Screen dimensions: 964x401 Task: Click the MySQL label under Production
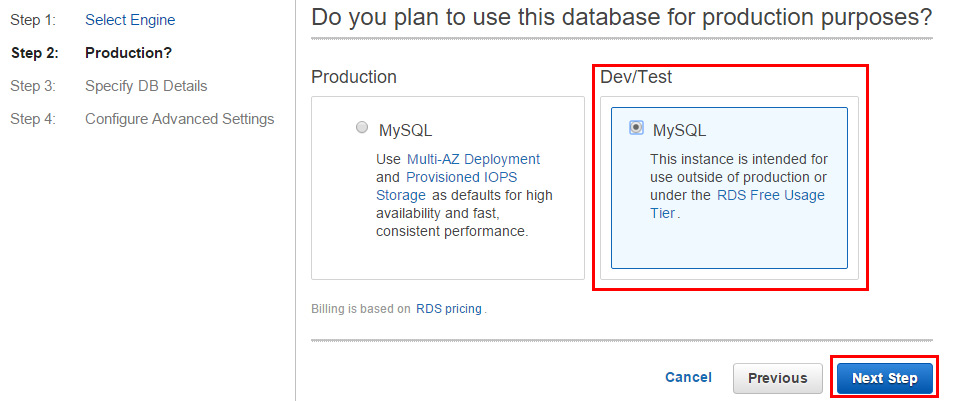[x=405, y=130]
